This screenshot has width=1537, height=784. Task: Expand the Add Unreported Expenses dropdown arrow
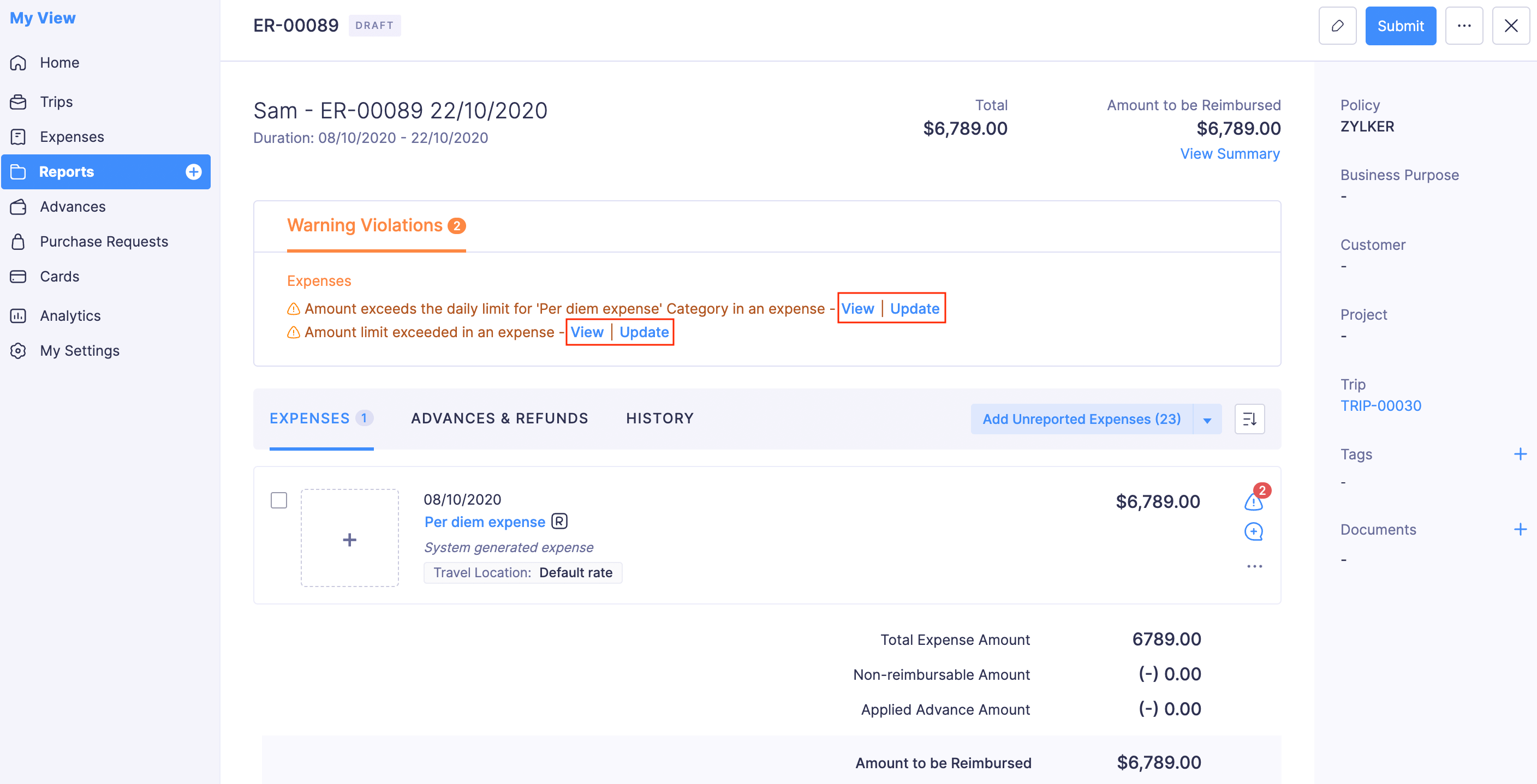[x=1207, y=420]
